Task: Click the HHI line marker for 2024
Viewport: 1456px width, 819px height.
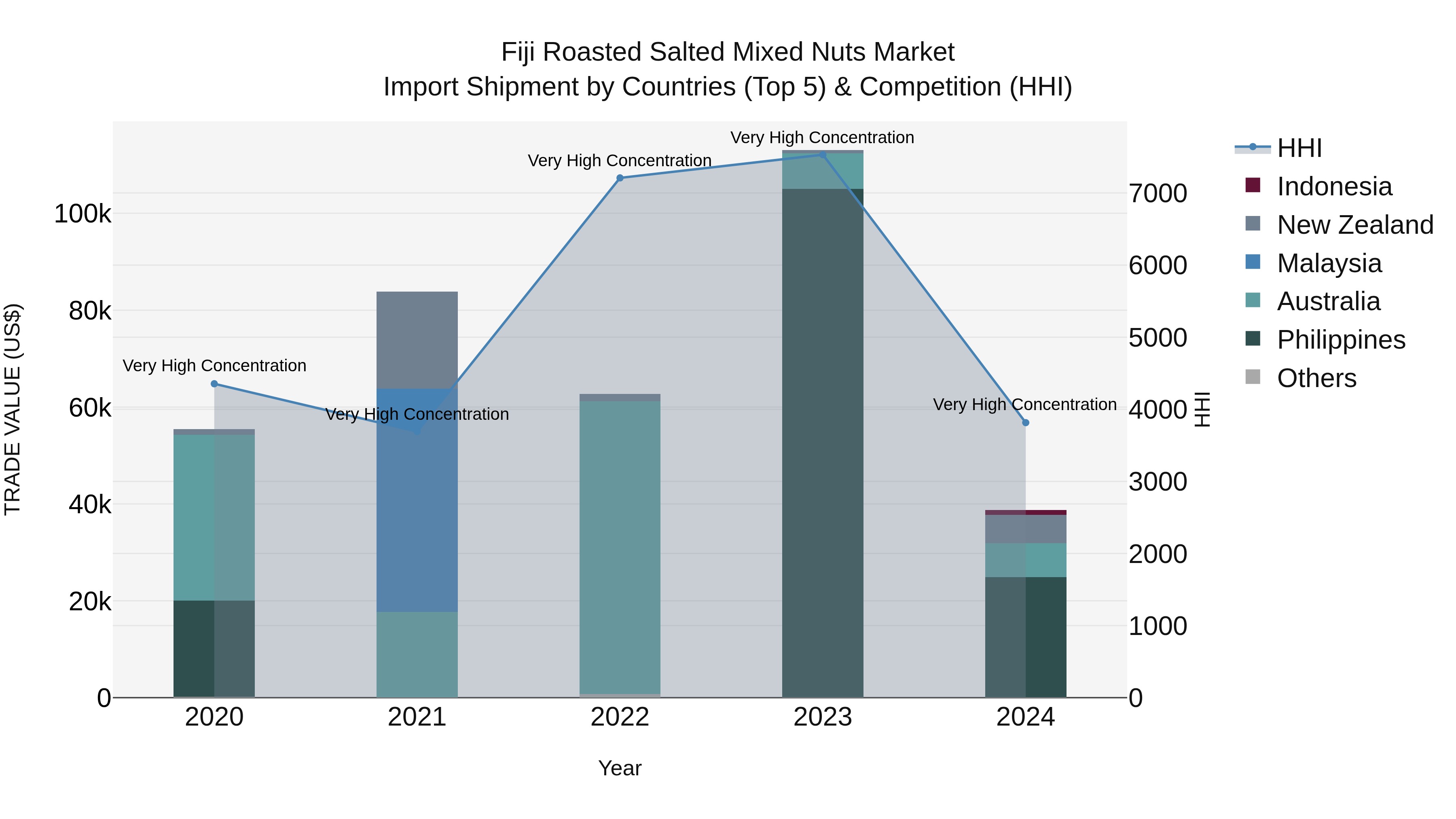Action: [1026, 423]
